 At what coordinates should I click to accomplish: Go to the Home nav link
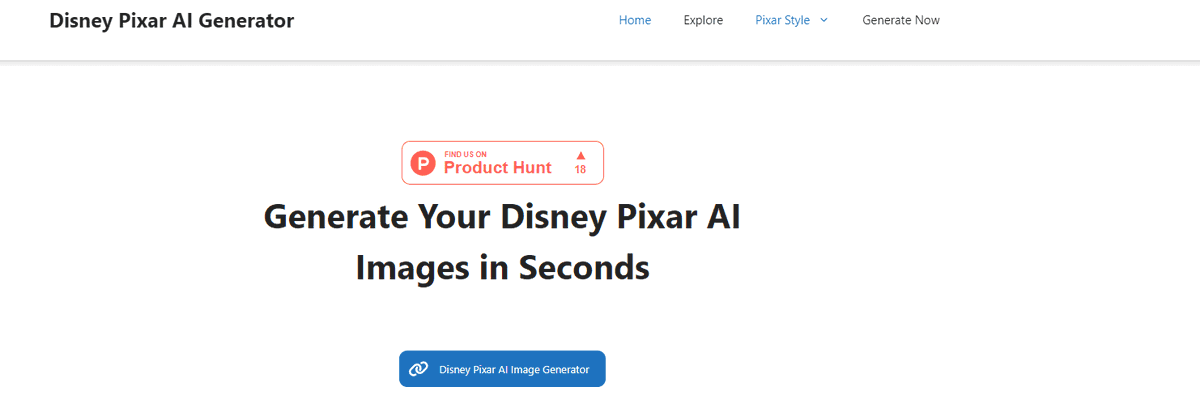point(635,20)
